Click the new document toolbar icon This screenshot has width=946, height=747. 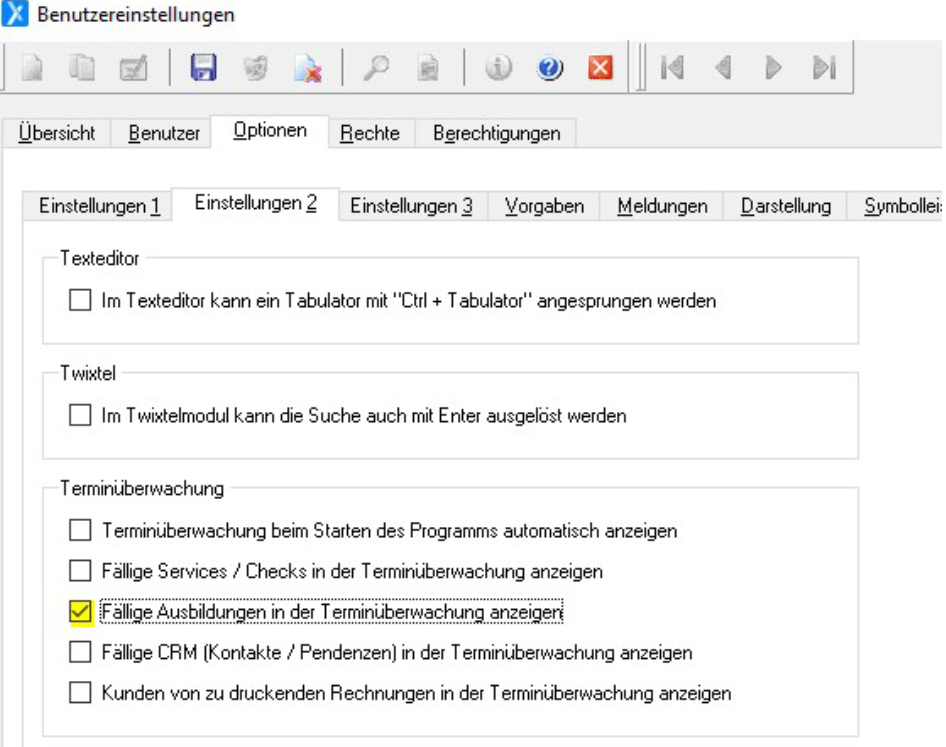pos(32,68)
